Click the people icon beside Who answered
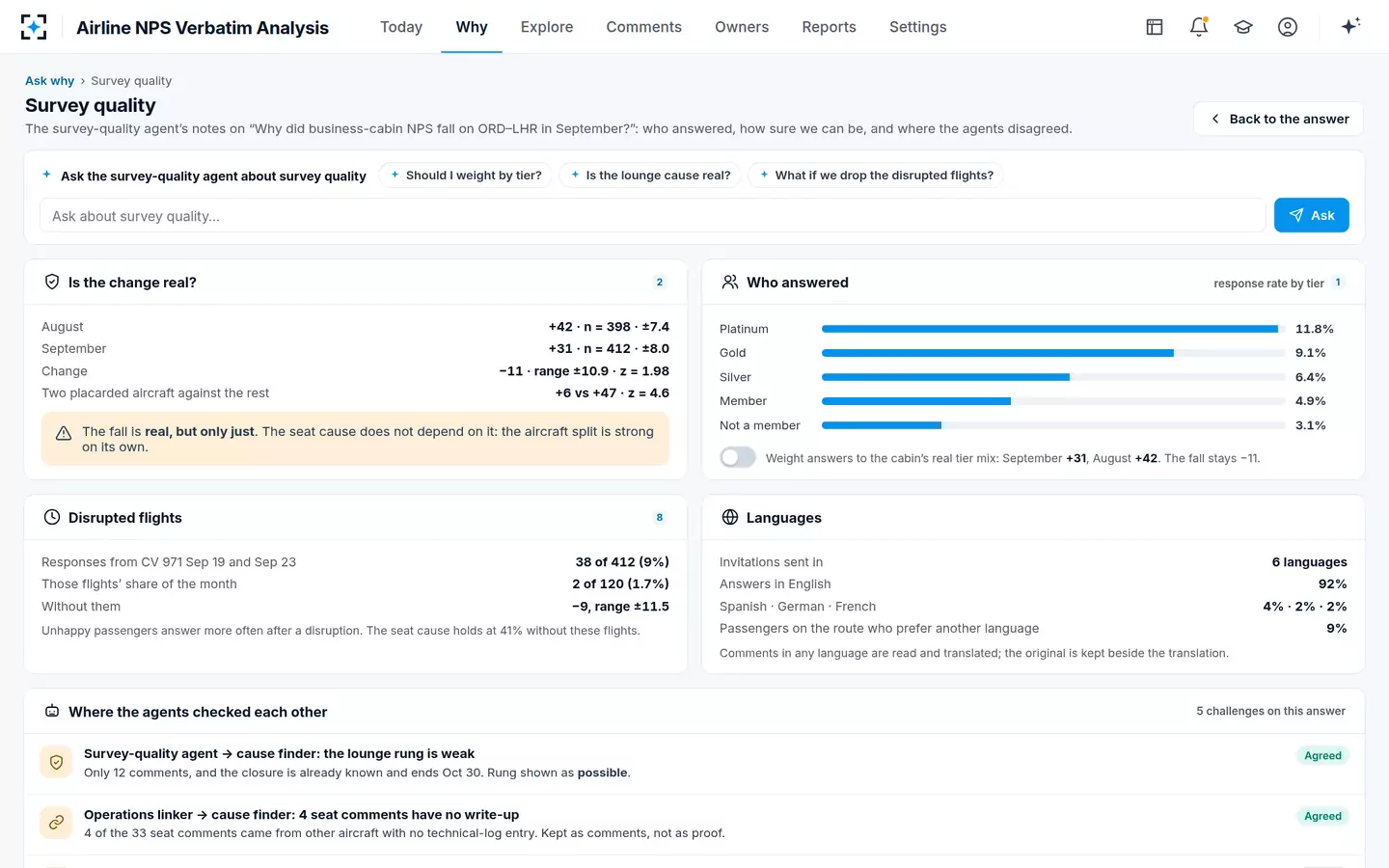 coord(730,283)
